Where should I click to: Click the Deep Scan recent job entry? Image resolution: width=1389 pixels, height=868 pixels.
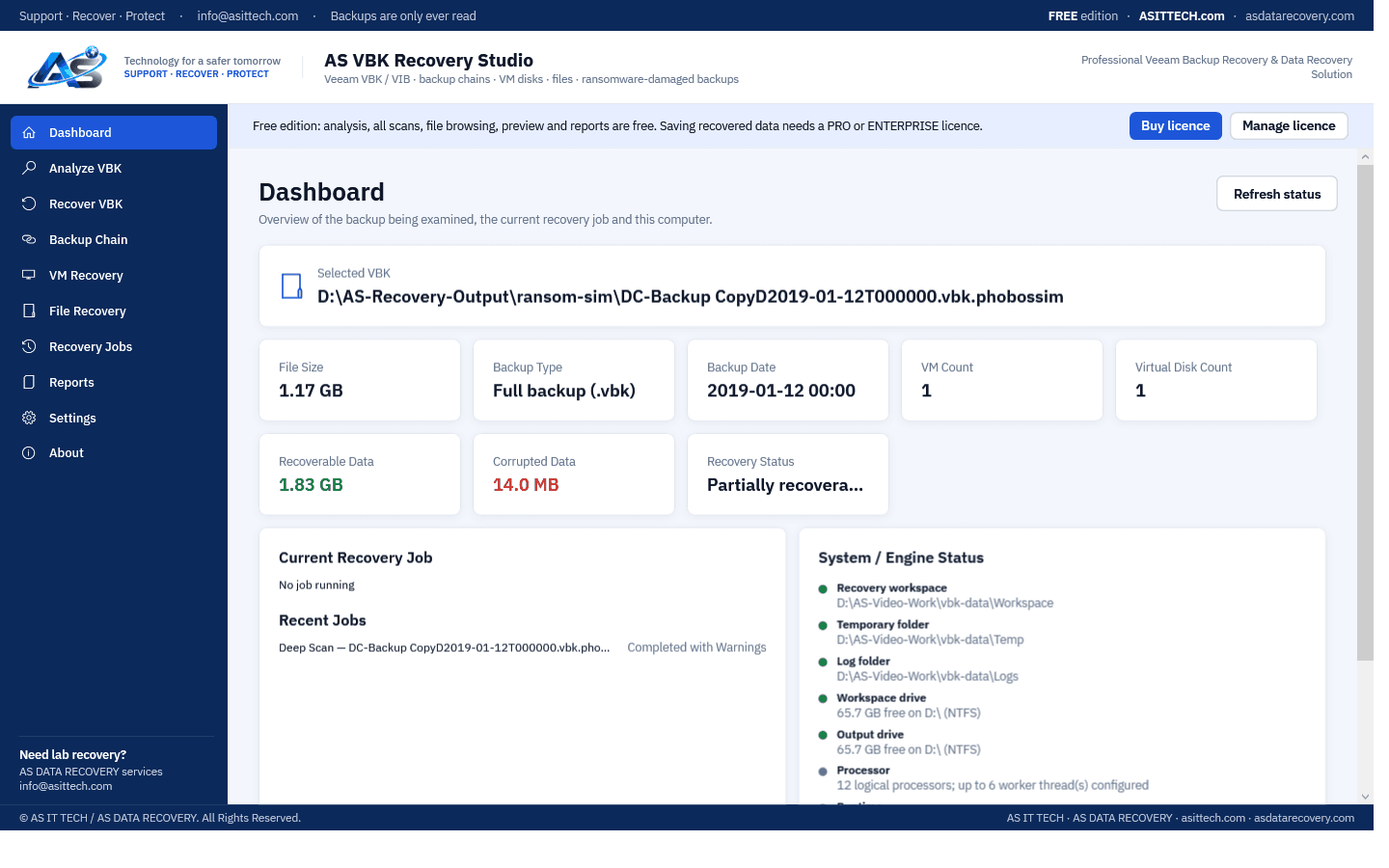pos(445,647)
